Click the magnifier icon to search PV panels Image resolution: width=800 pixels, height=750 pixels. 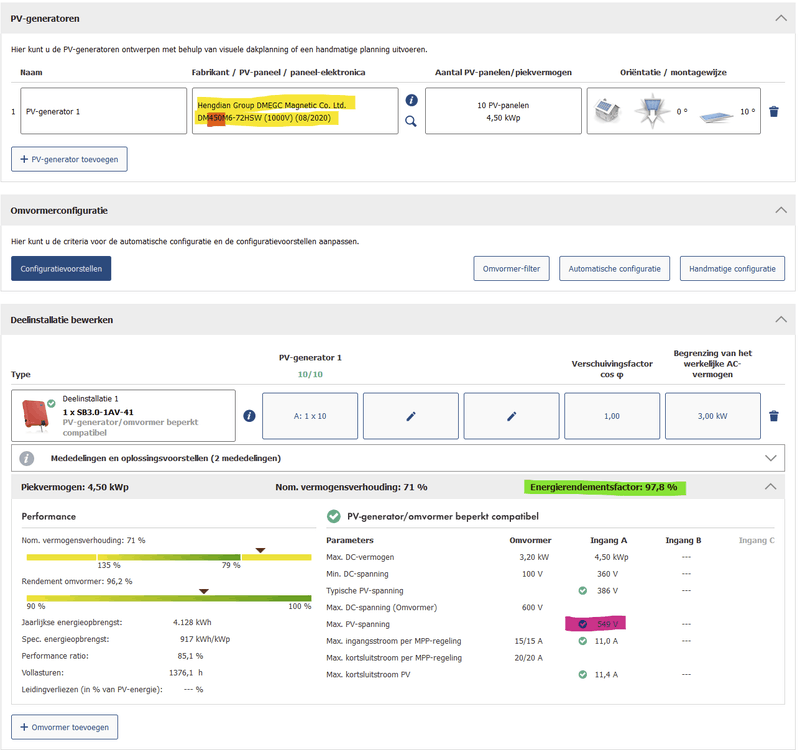[x=411, y=122]
